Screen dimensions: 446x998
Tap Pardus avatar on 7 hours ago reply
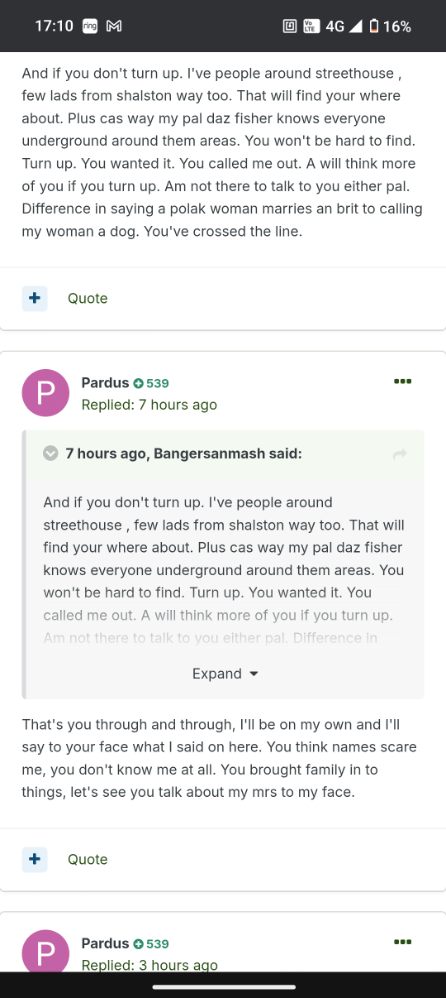45,393
